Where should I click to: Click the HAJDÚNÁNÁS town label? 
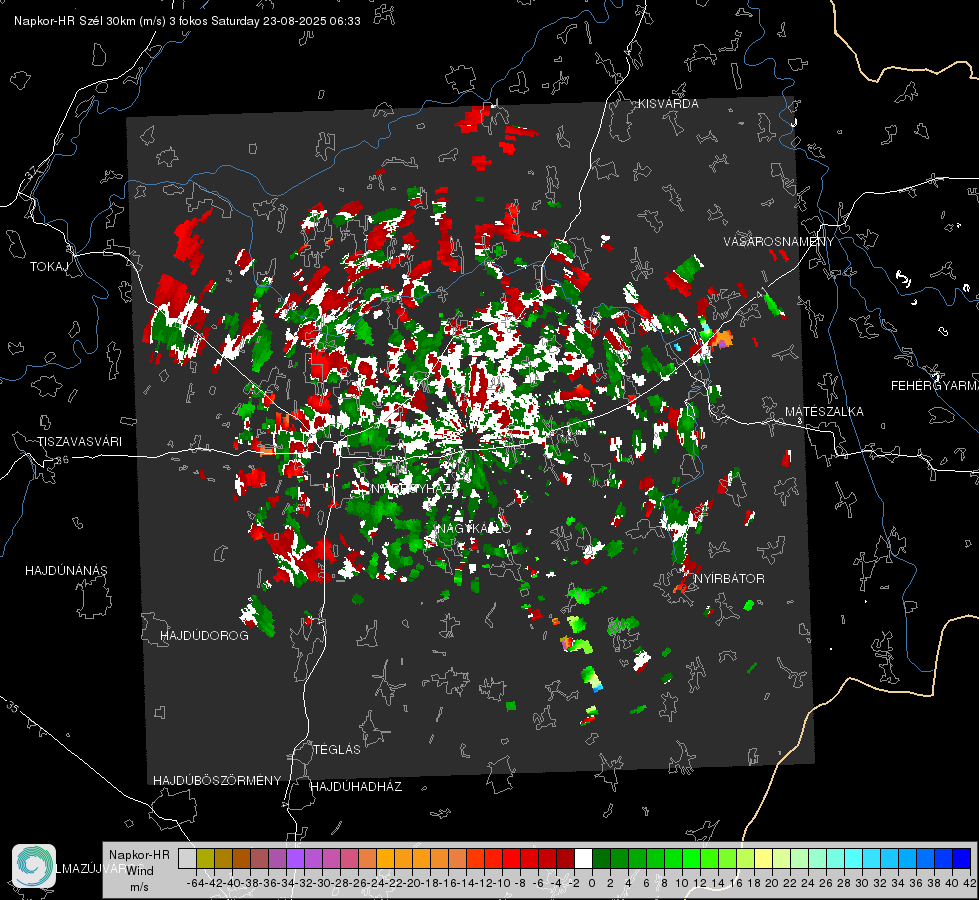pyautogui.click(x=66, y=570)
